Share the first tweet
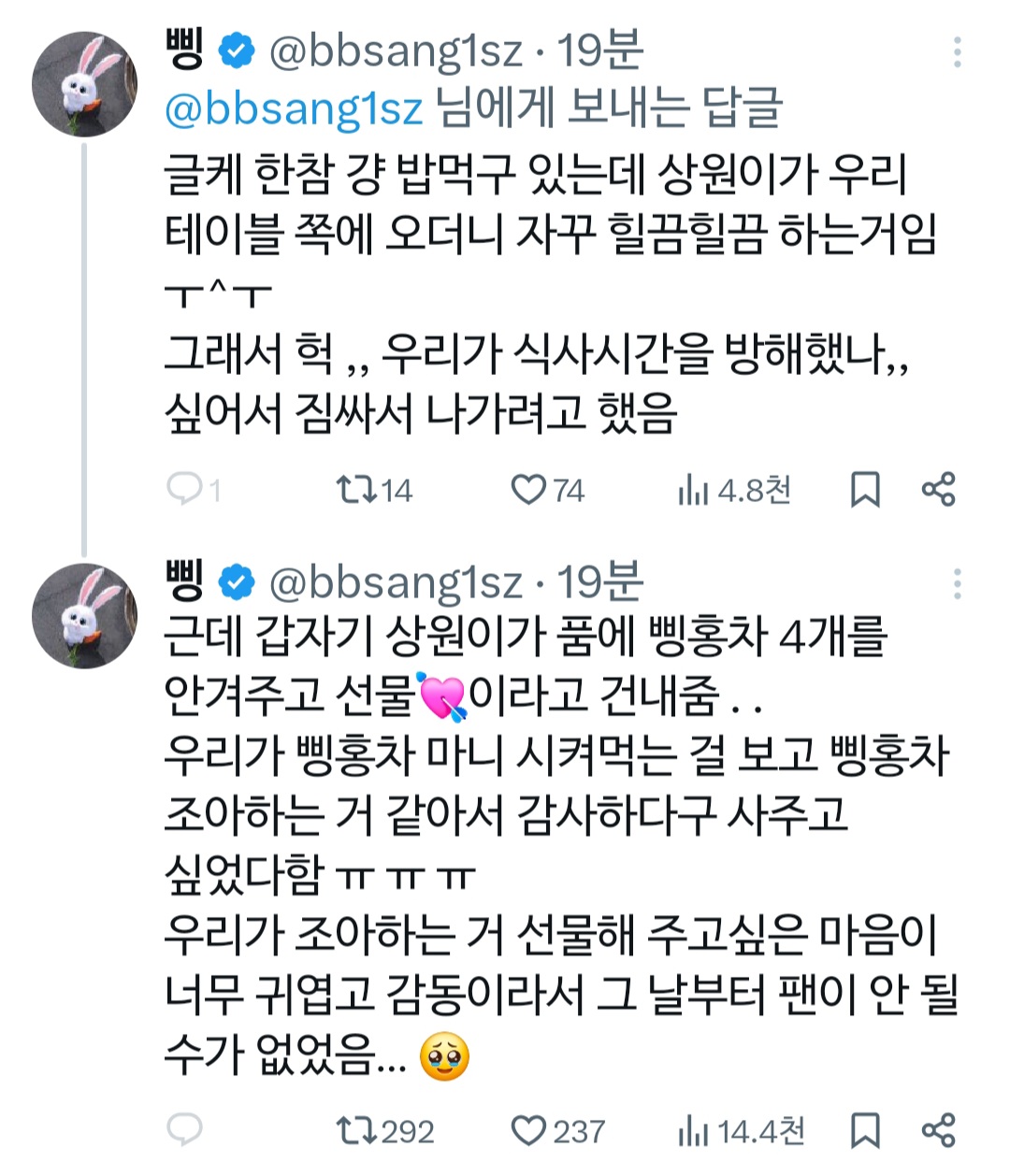This screenshot has width=1010, height=1176. (938, 489)
